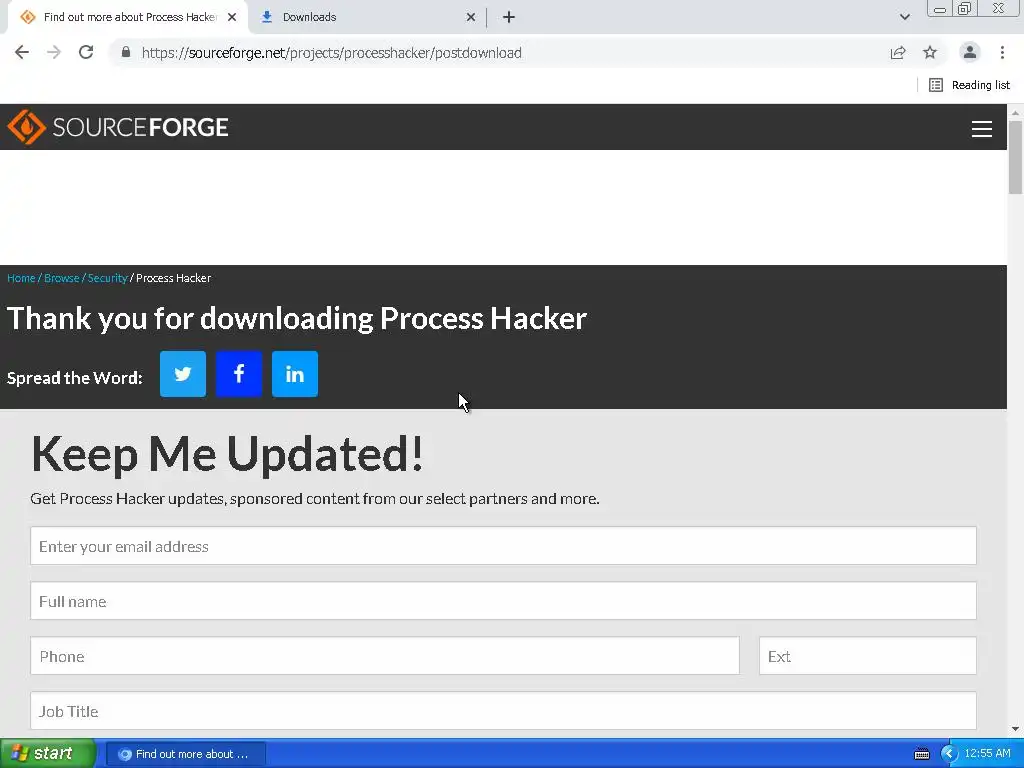Follow the Browse breadcrumb link

point(61,278)
